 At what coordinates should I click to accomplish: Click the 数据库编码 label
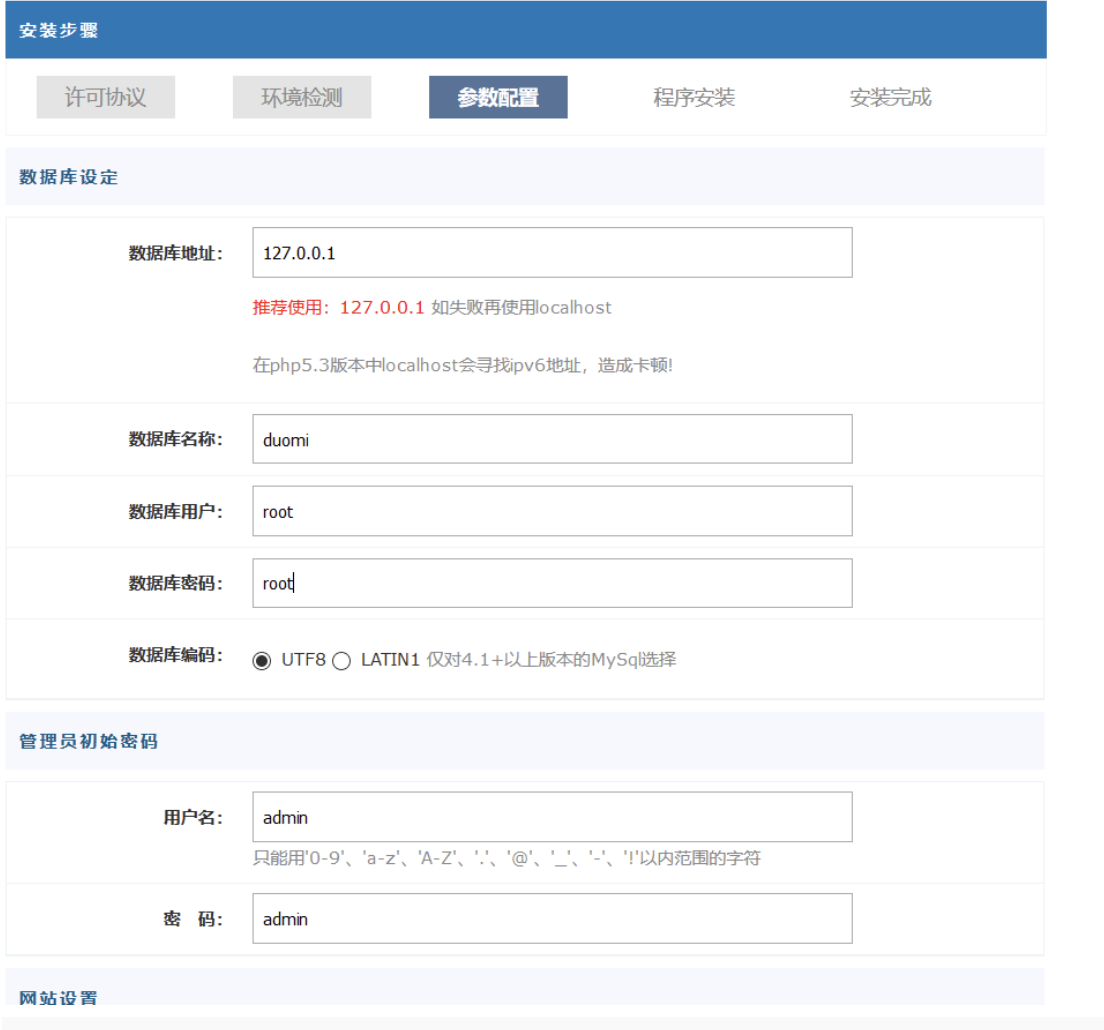coord(176,655)
